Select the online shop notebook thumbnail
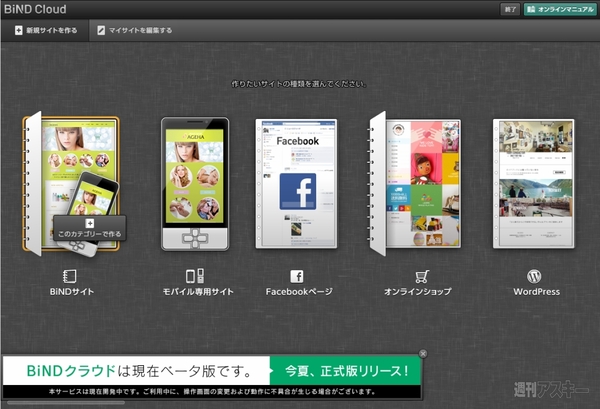The image size is (600, 409). (415, 184)
